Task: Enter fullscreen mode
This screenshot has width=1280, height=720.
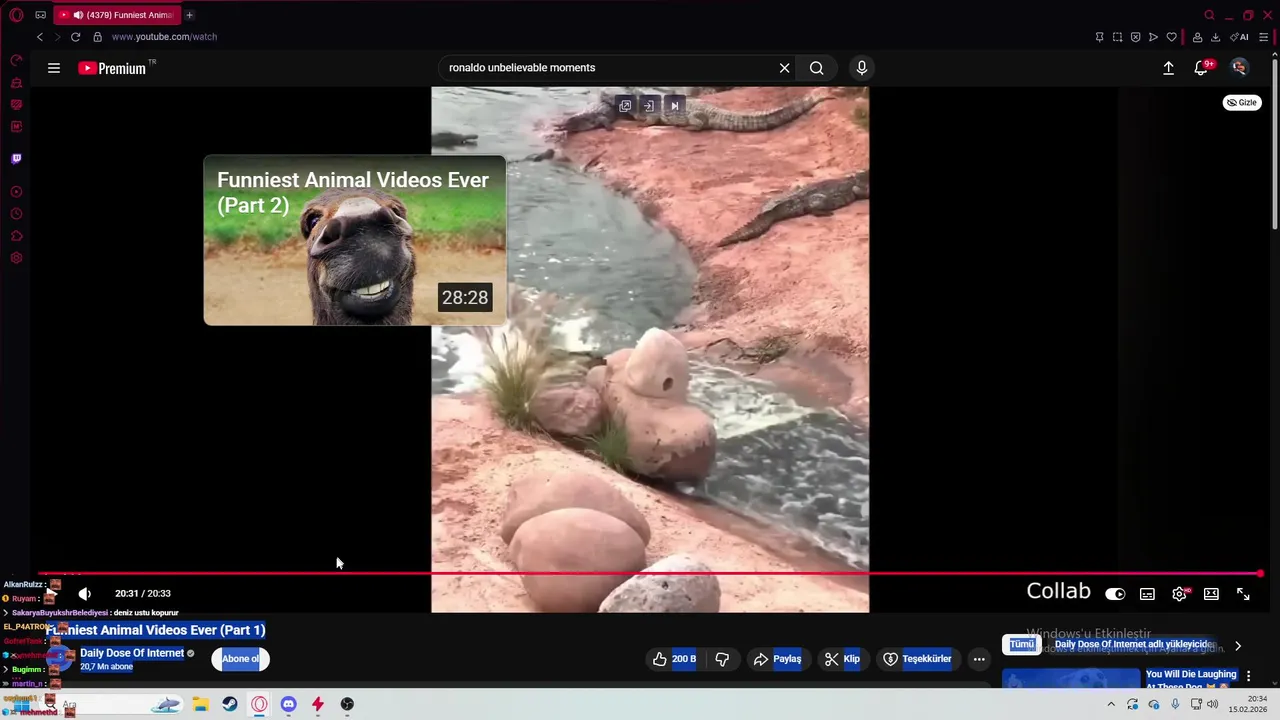Action: 1243,594
